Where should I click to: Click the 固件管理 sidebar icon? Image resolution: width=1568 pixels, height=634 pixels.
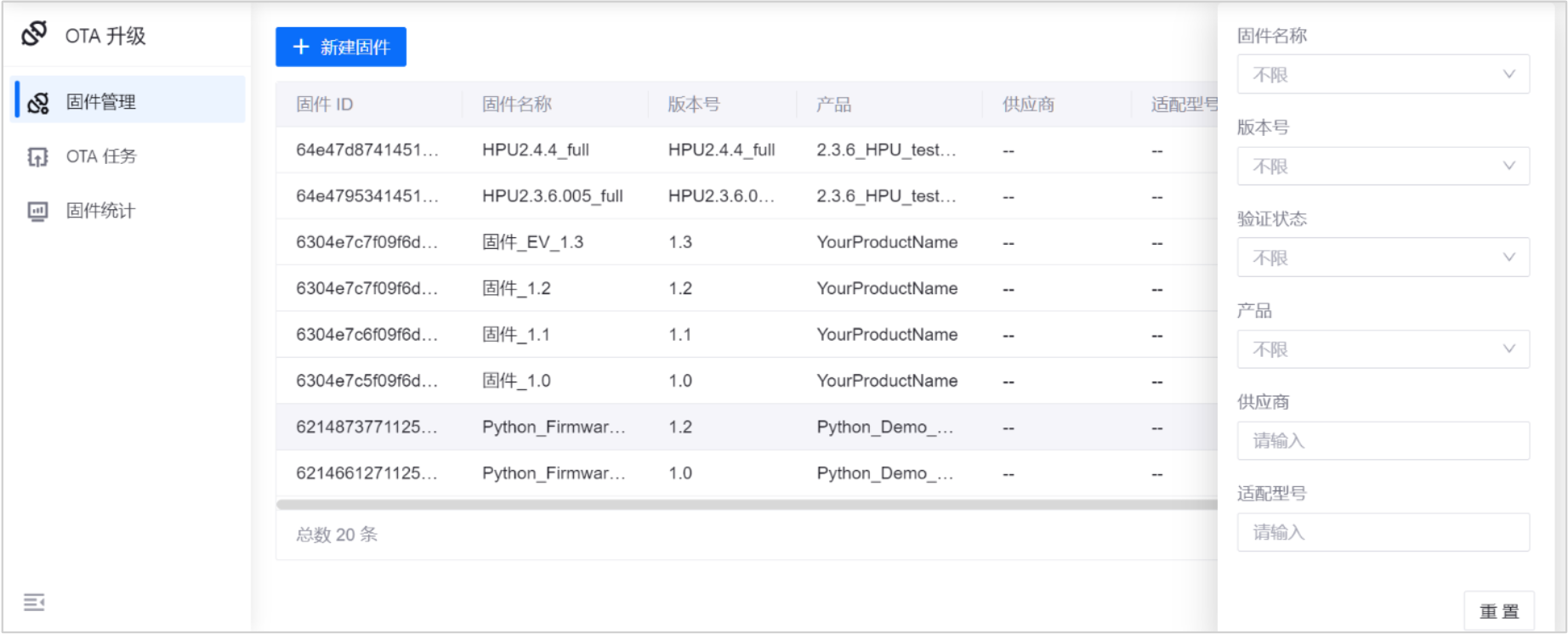pyautogui.click(x=38, y=103)
